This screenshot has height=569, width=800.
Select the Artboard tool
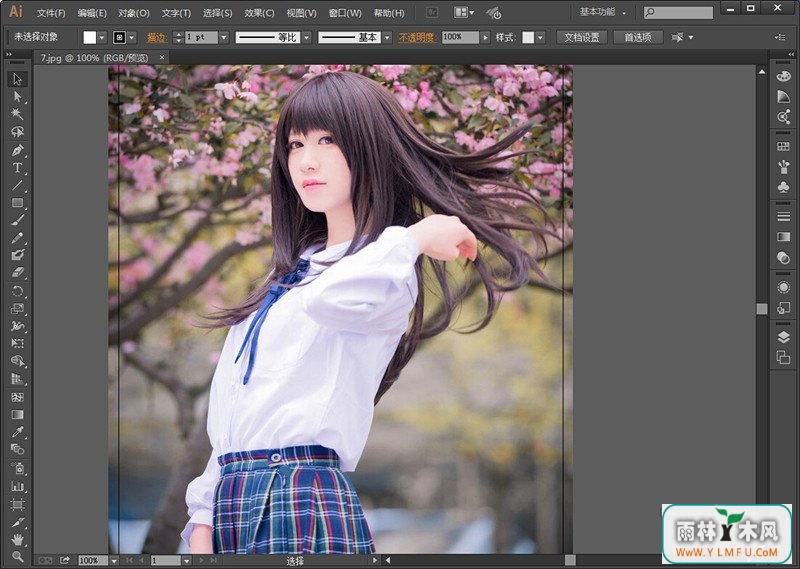[17, 504]
